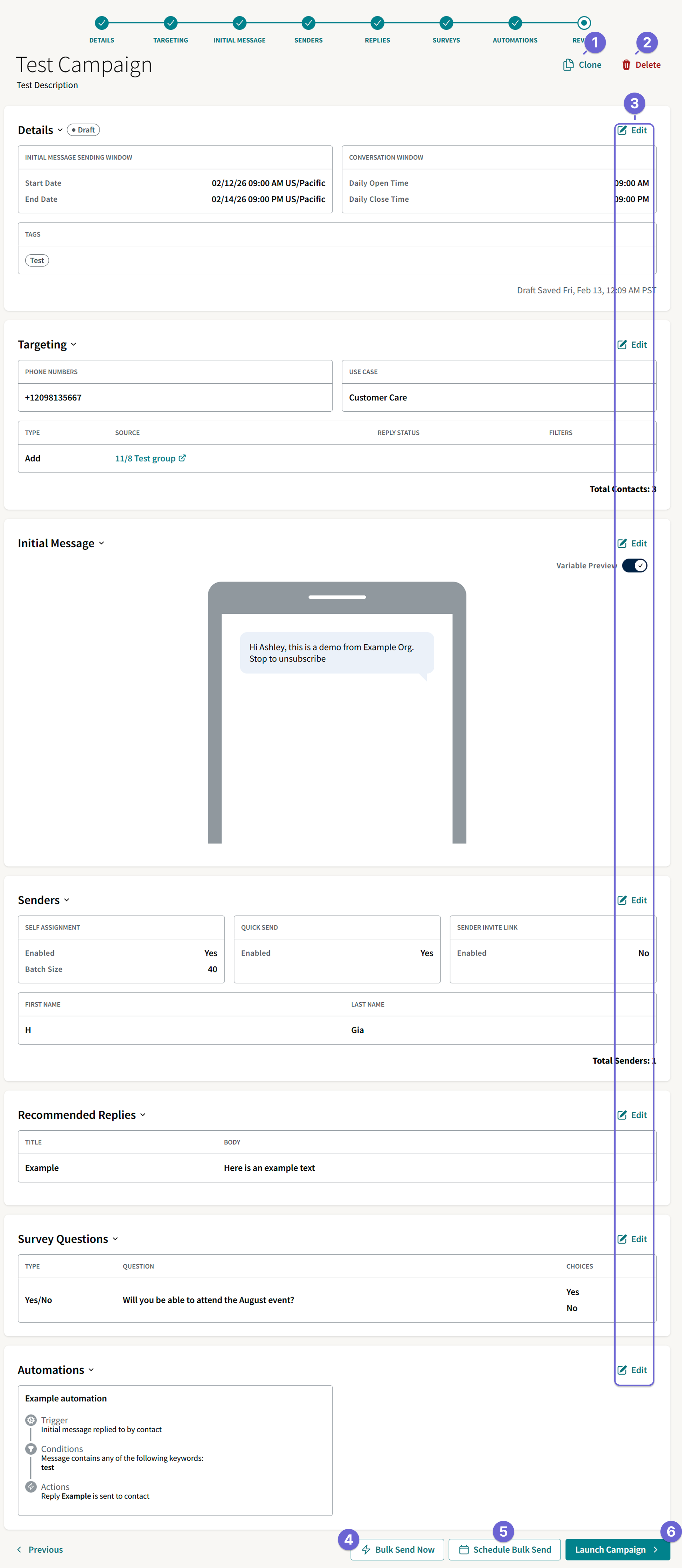The image size is (683, 1568).
Task: Click the Trigger icon in Example automation
Action: point(31,1420)
